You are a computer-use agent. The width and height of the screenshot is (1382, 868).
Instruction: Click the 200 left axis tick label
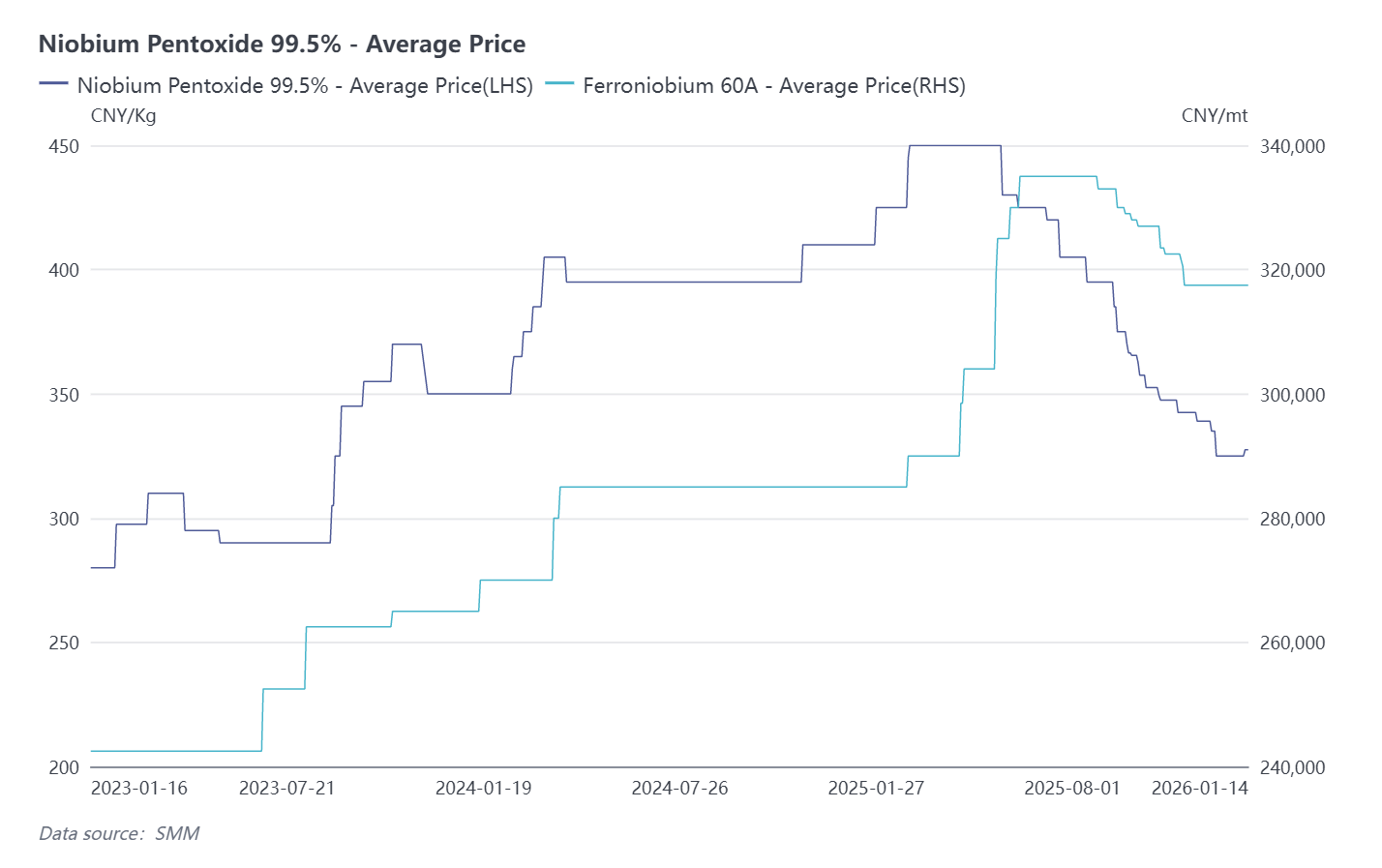pos(64,767)
